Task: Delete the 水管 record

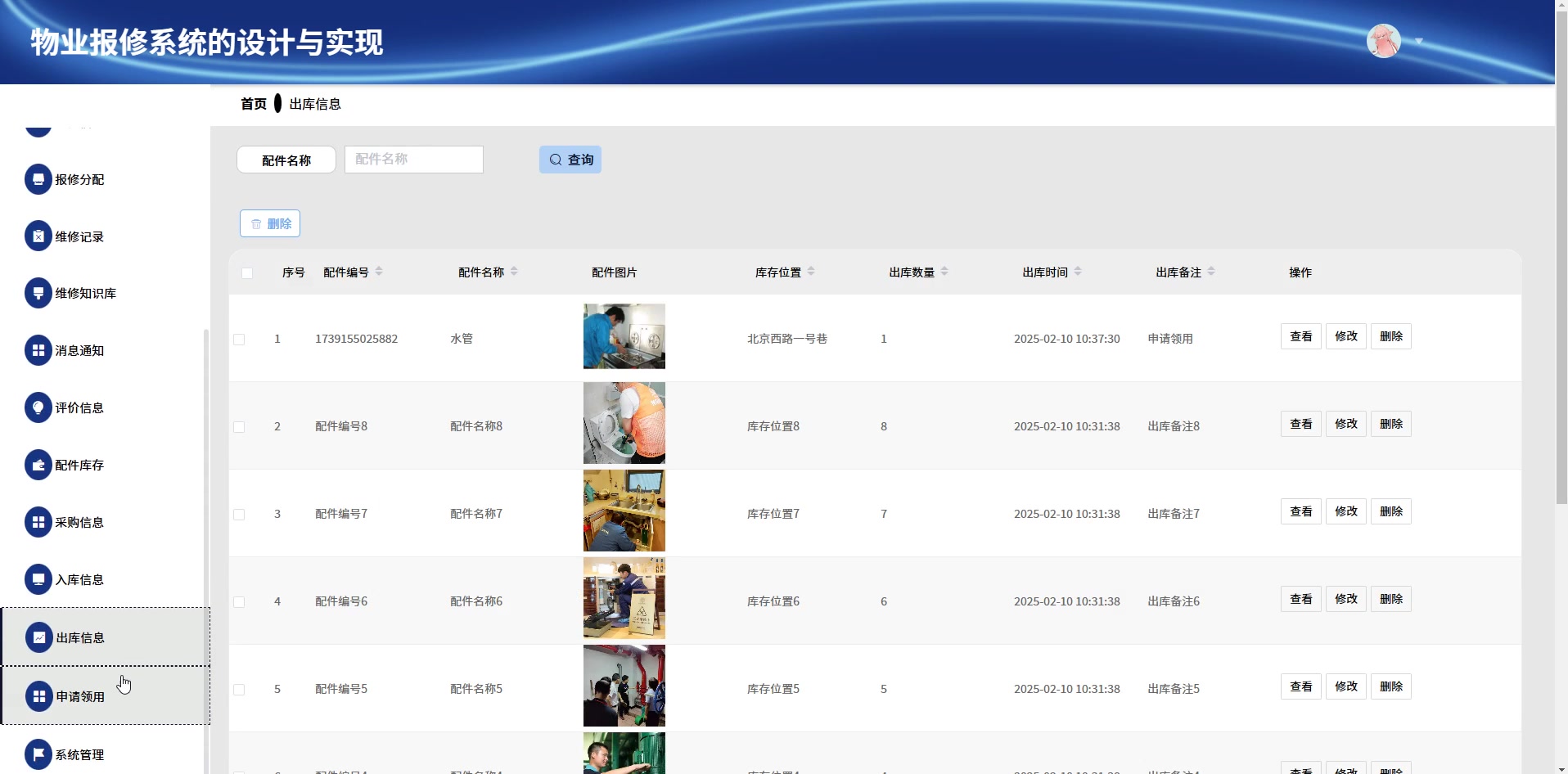Action: (x=1391, y=336)
